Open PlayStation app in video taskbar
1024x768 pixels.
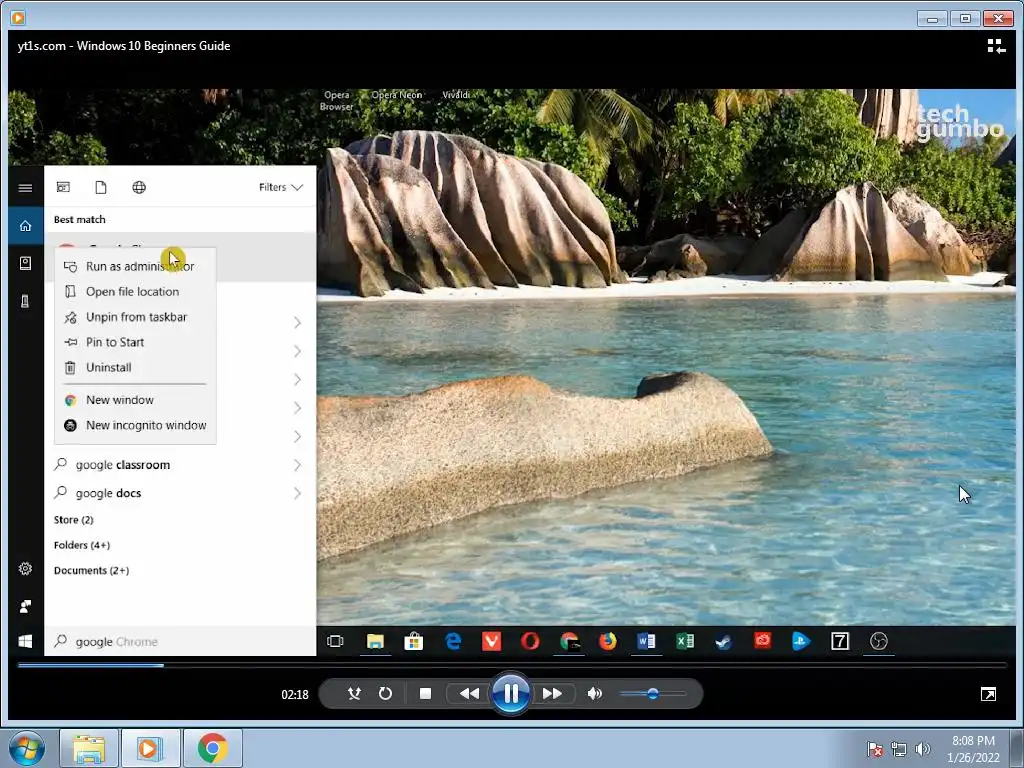pyautogui.click(x=801, y=641)
